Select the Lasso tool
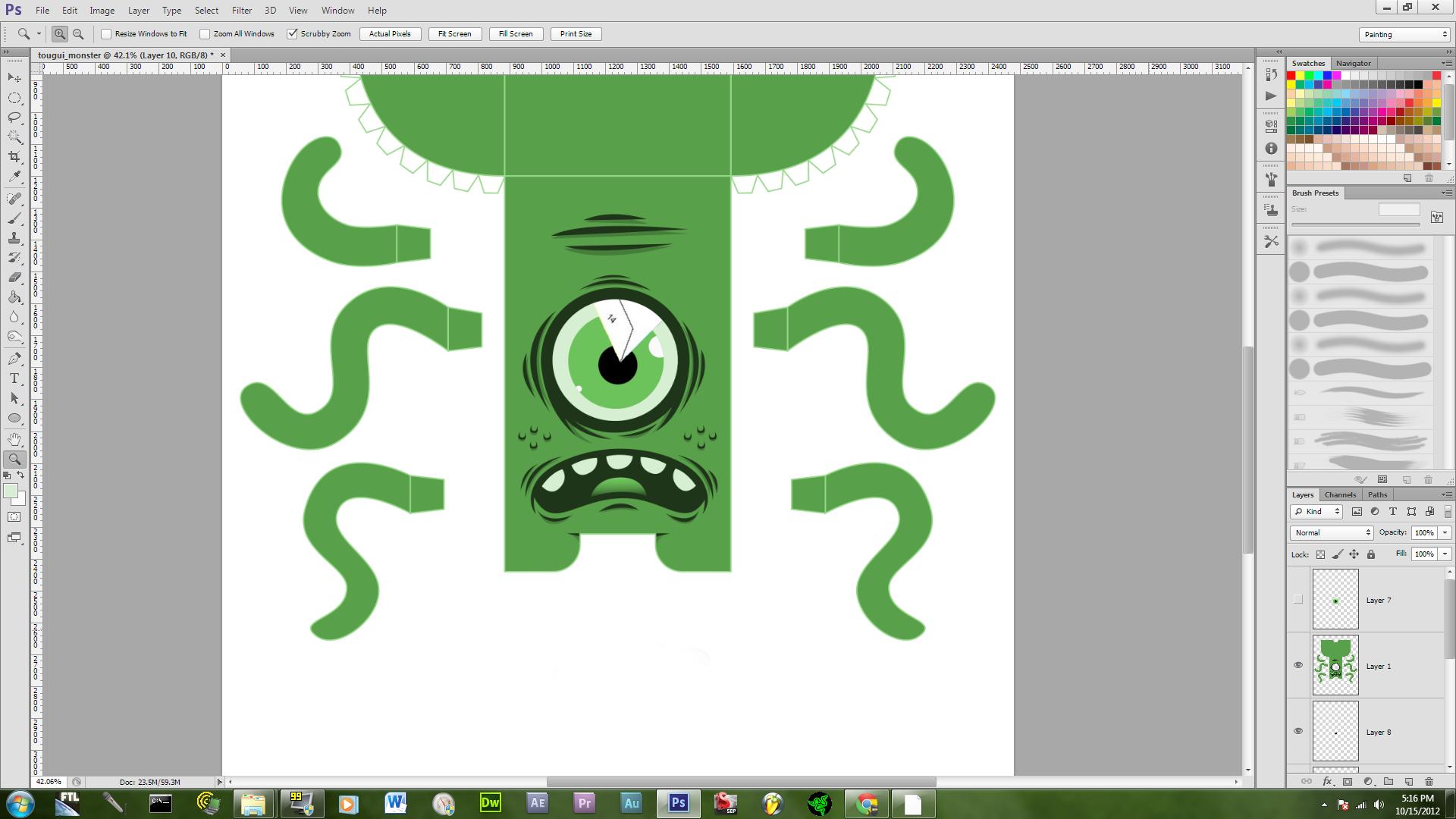Screen dimensions: 1456x819 pos(14,118)
